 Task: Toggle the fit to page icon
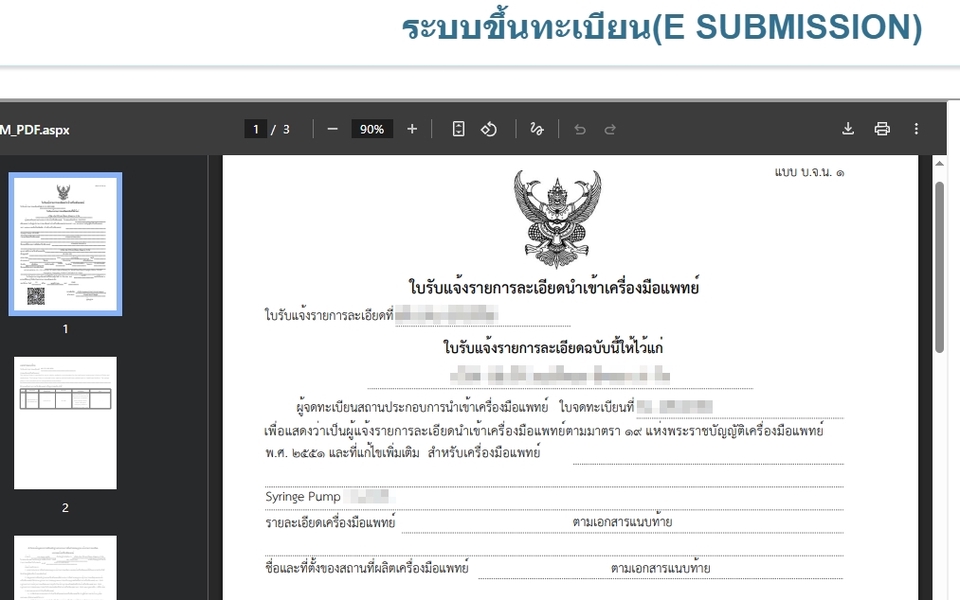click(458, 129)
